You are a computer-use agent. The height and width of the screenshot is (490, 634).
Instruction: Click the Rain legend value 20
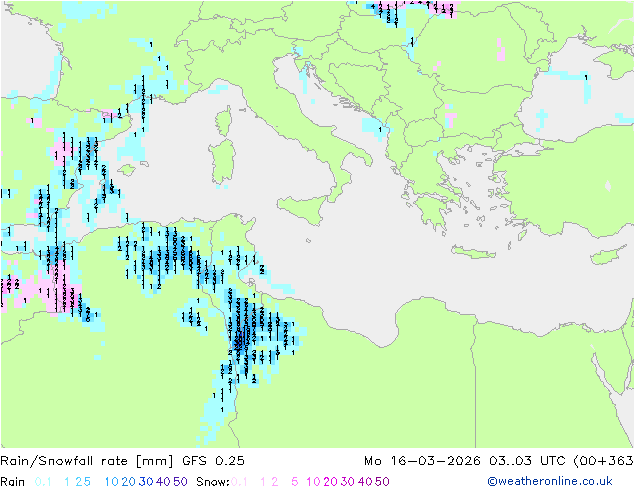(x=128, y=482)
